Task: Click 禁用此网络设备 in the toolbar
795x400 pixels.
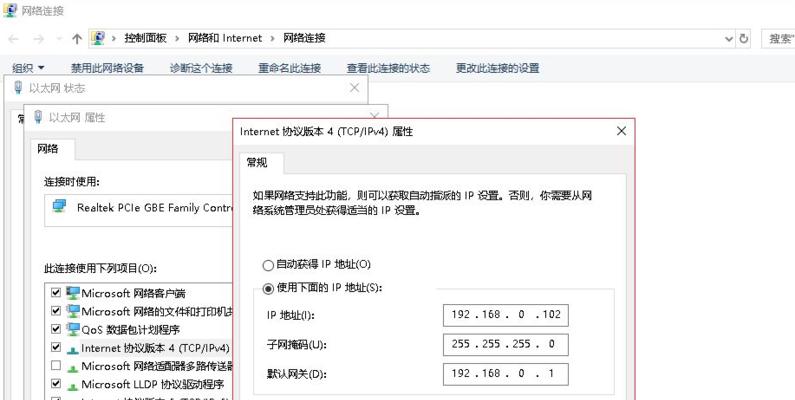Action: 107,67
